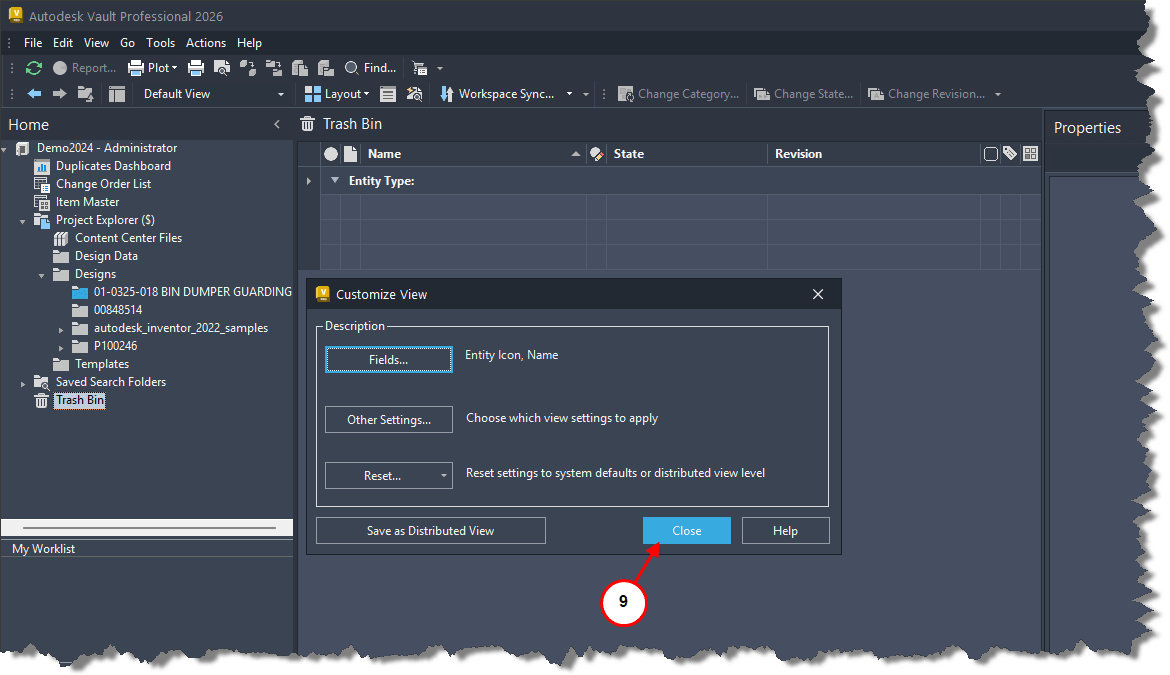The image size is (1170, 675).
Task: Click the Revision column header
Action: click(873, 154)
